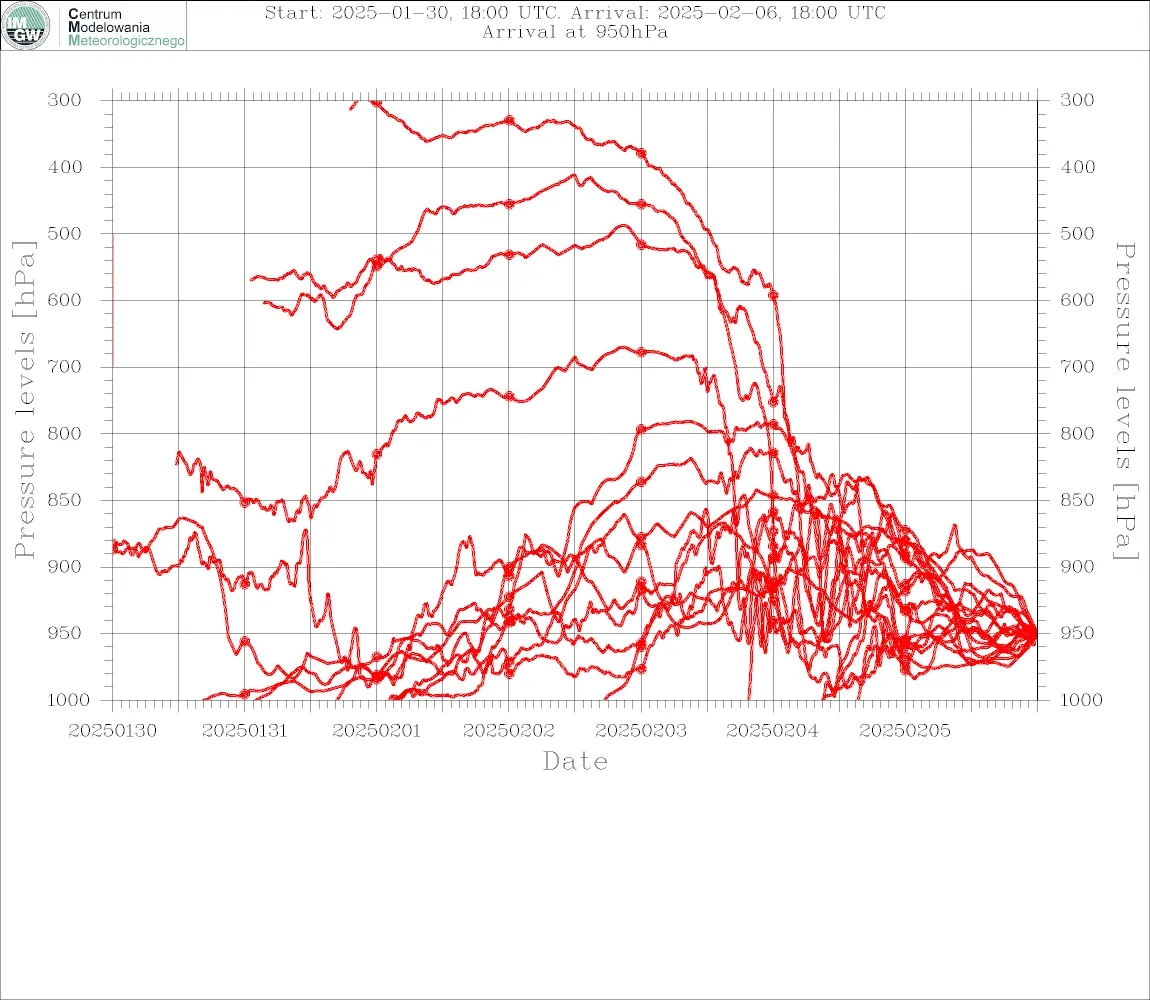This screenshot has width=1150, height=1000.
Task: Click the left axis 800 label
Action: pos(65,433)
